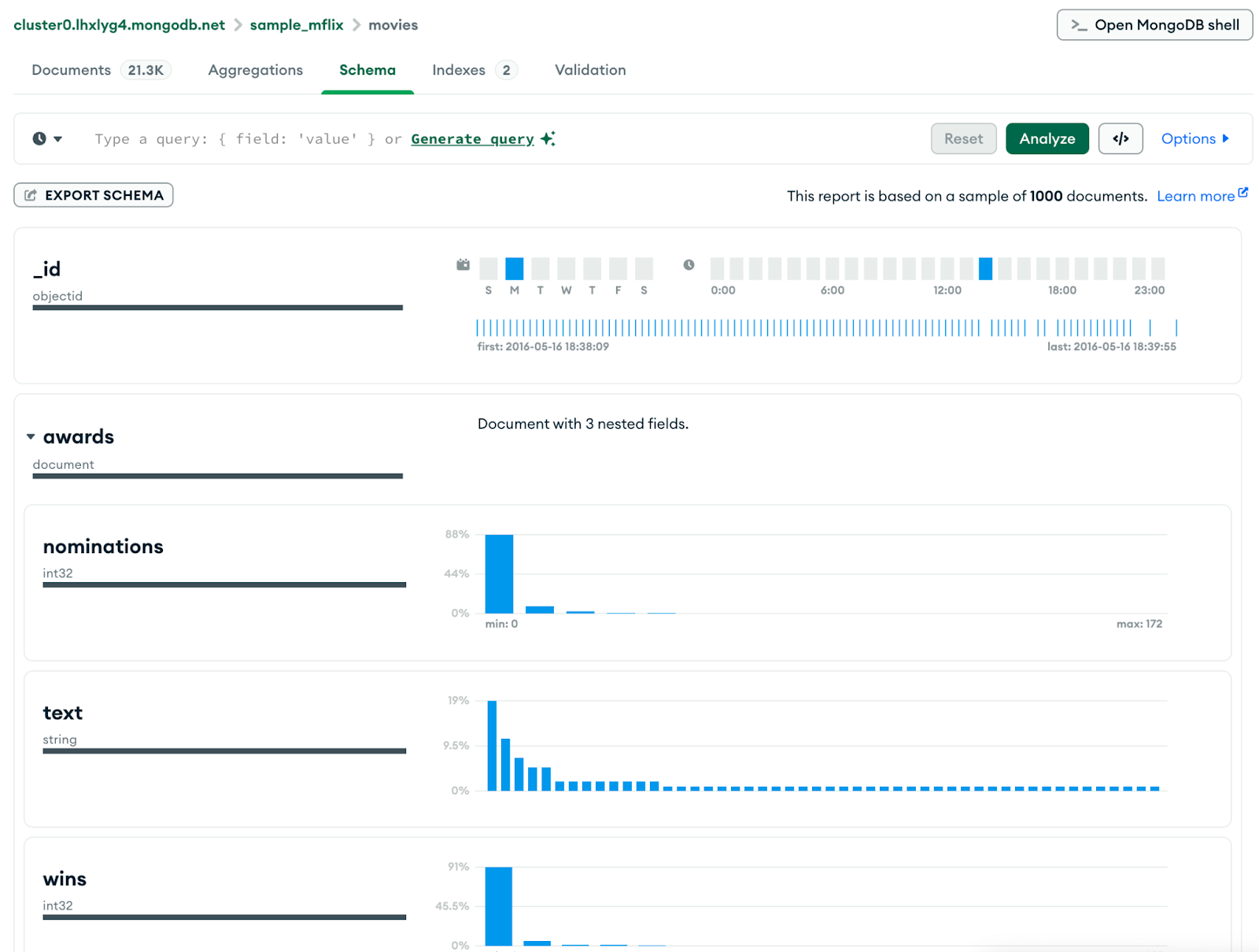Click the Analyze button

1047,138
